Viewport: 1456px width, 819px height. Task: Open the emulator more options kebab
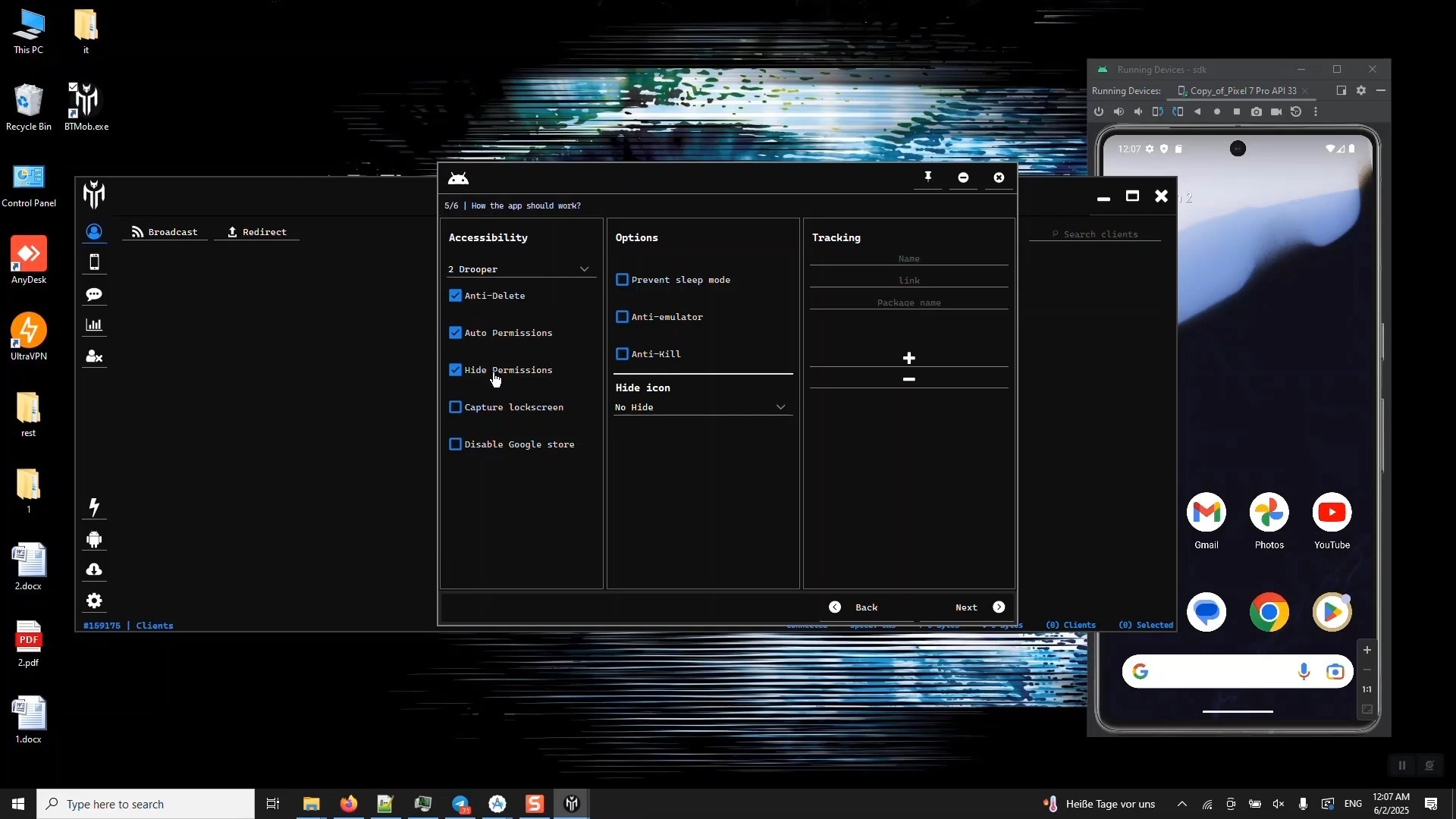1316,111
